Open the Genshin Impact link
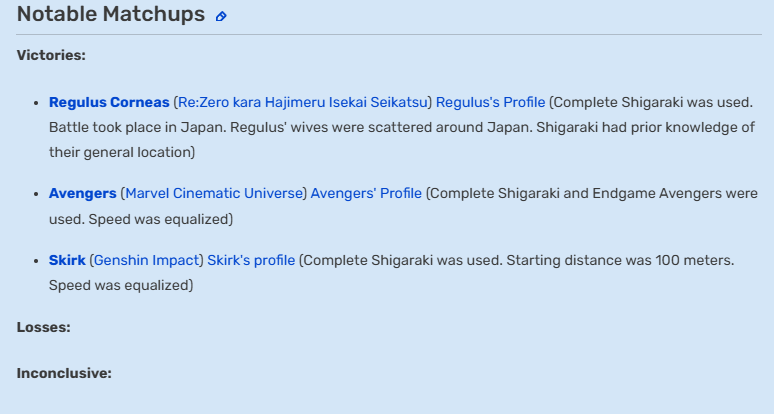The width and height of the screenshot is (774, 414). pyautogui.click(x=146, y=260)
